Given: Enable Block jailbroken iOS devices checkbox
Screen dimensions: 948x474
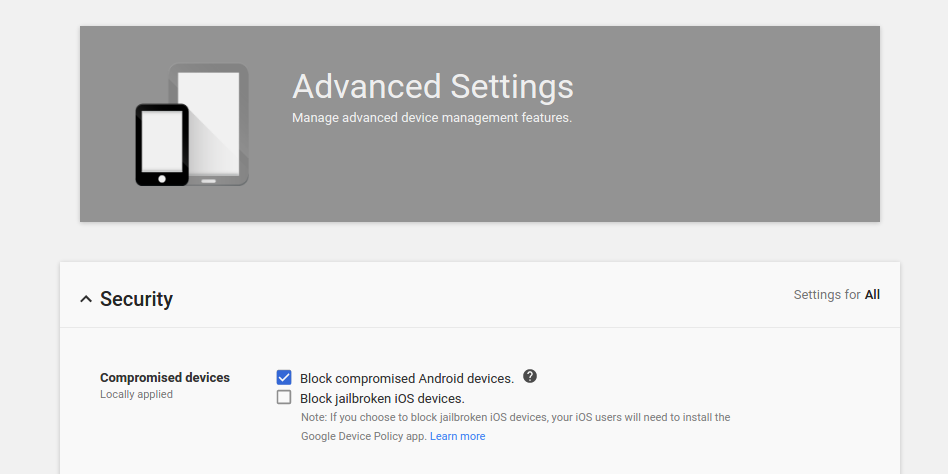Looking at the screenshot, I should pos(284,398).
